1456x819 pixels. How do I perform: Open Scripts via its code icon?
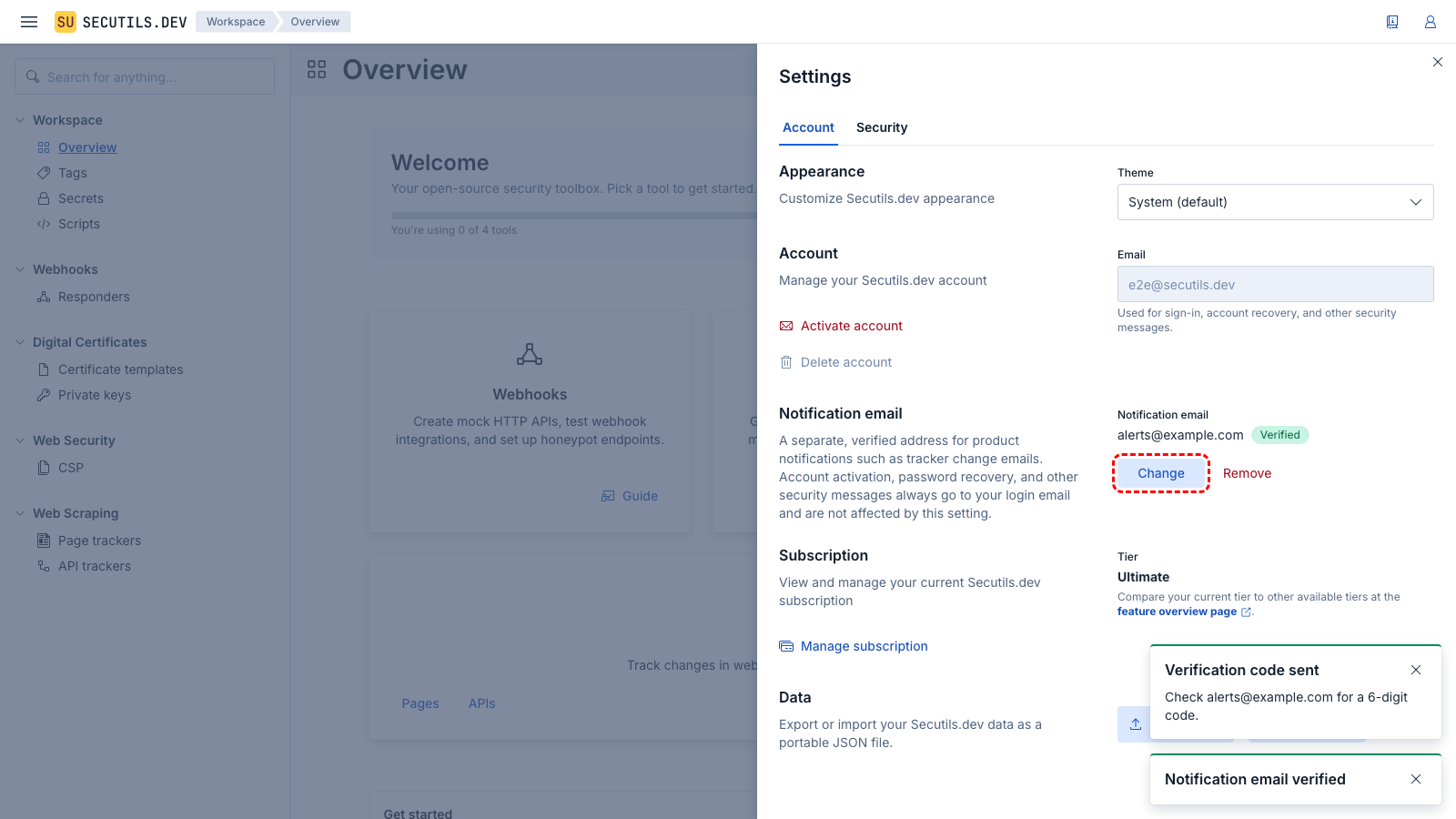(44, 224)
